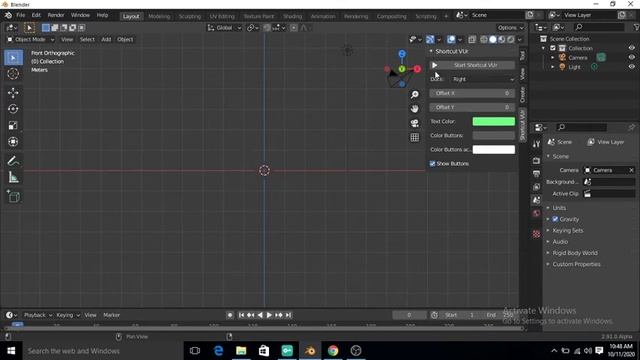This screenshot has height=360, width=640.
Task: Switch to the UV Editing workspace tab
Action: (x=222, y=16)
